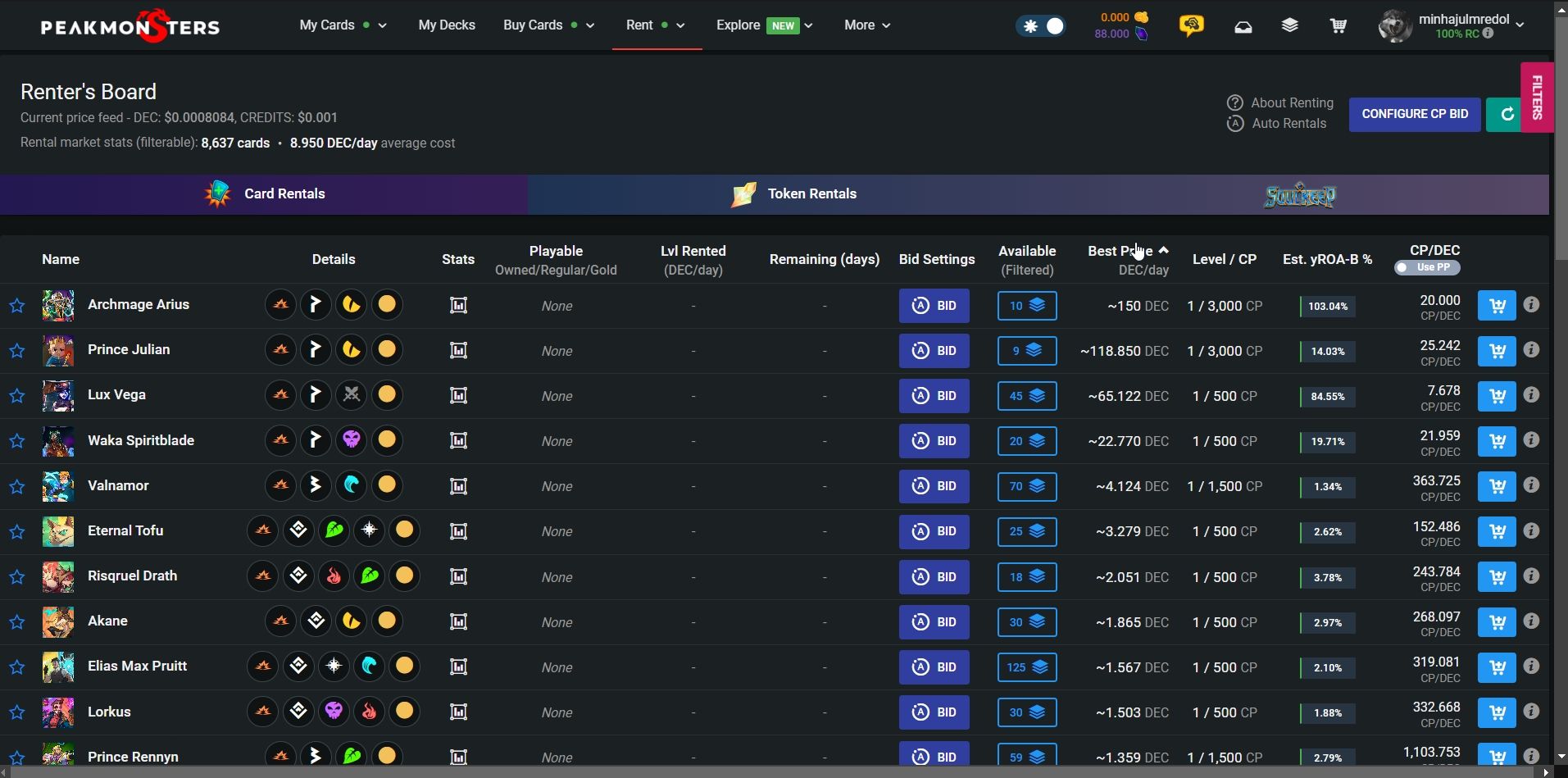Favorite Archmage Arius with the star icon
Screen dimensions: 1568x778
click(x=17, y=306)
